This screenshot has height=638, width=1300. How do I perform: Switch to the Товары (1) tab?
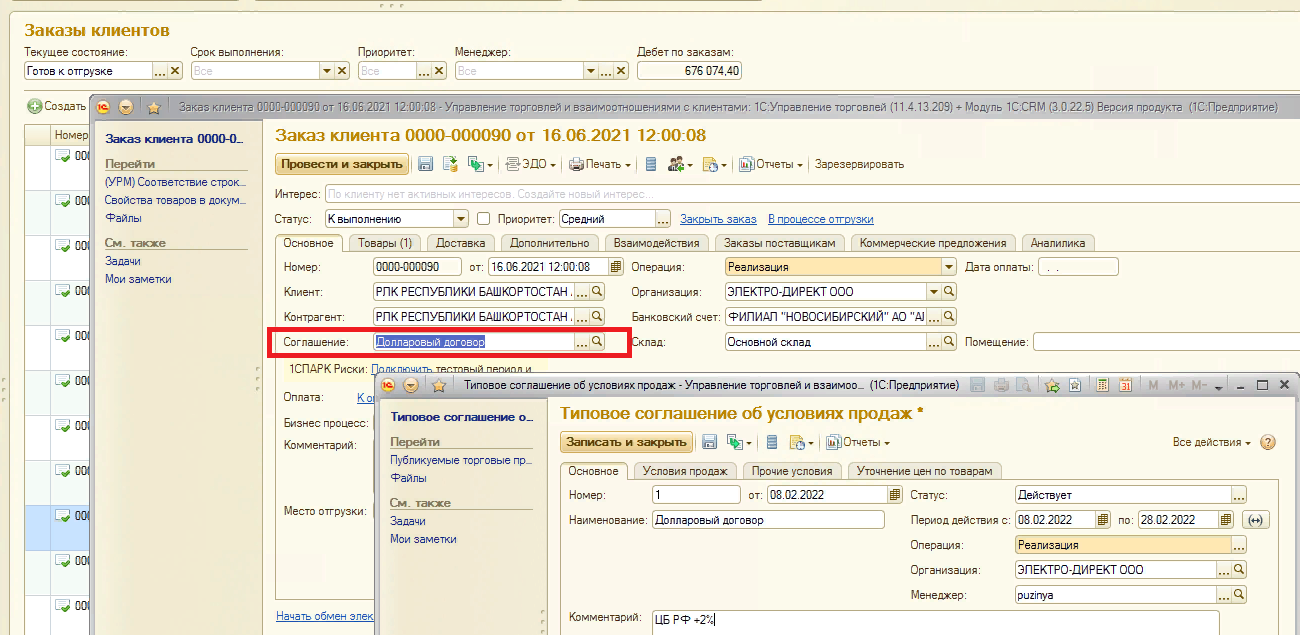(x=385, y=242)
